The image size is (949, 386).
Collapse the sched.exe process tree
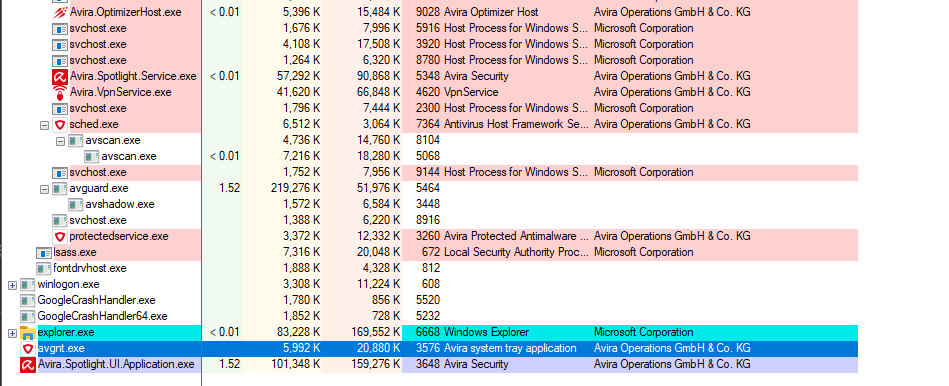pyautogui.click(x=44, y=125)
